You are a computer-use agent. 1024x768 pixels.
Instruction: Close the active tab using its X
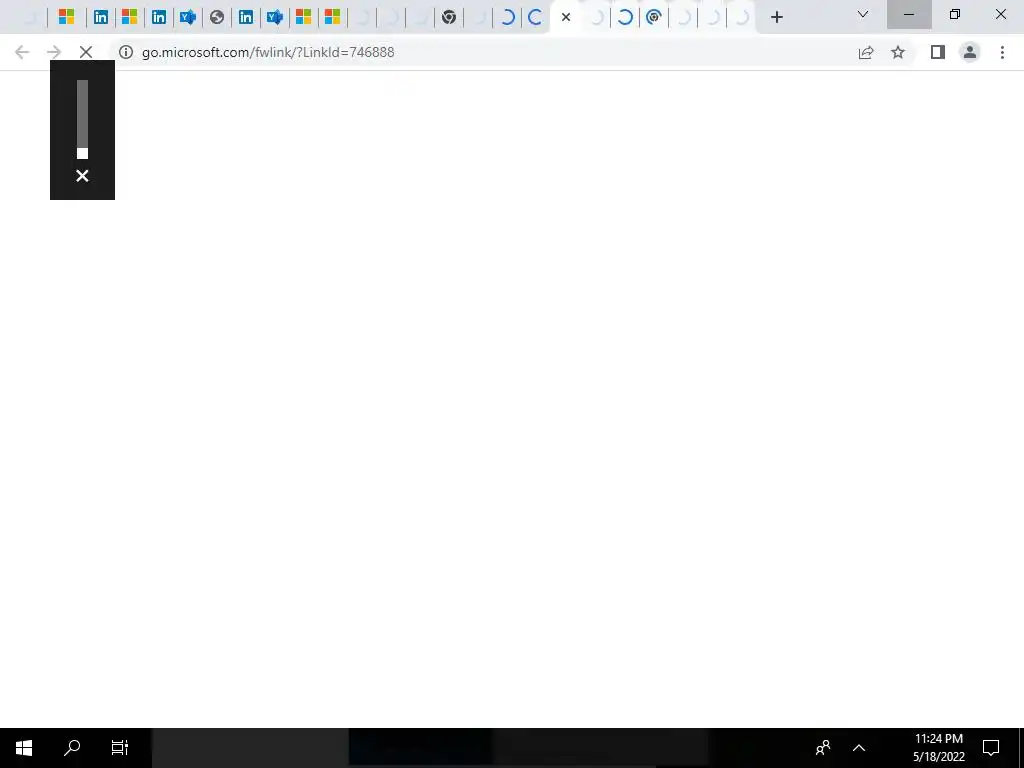tap(566, 17)
